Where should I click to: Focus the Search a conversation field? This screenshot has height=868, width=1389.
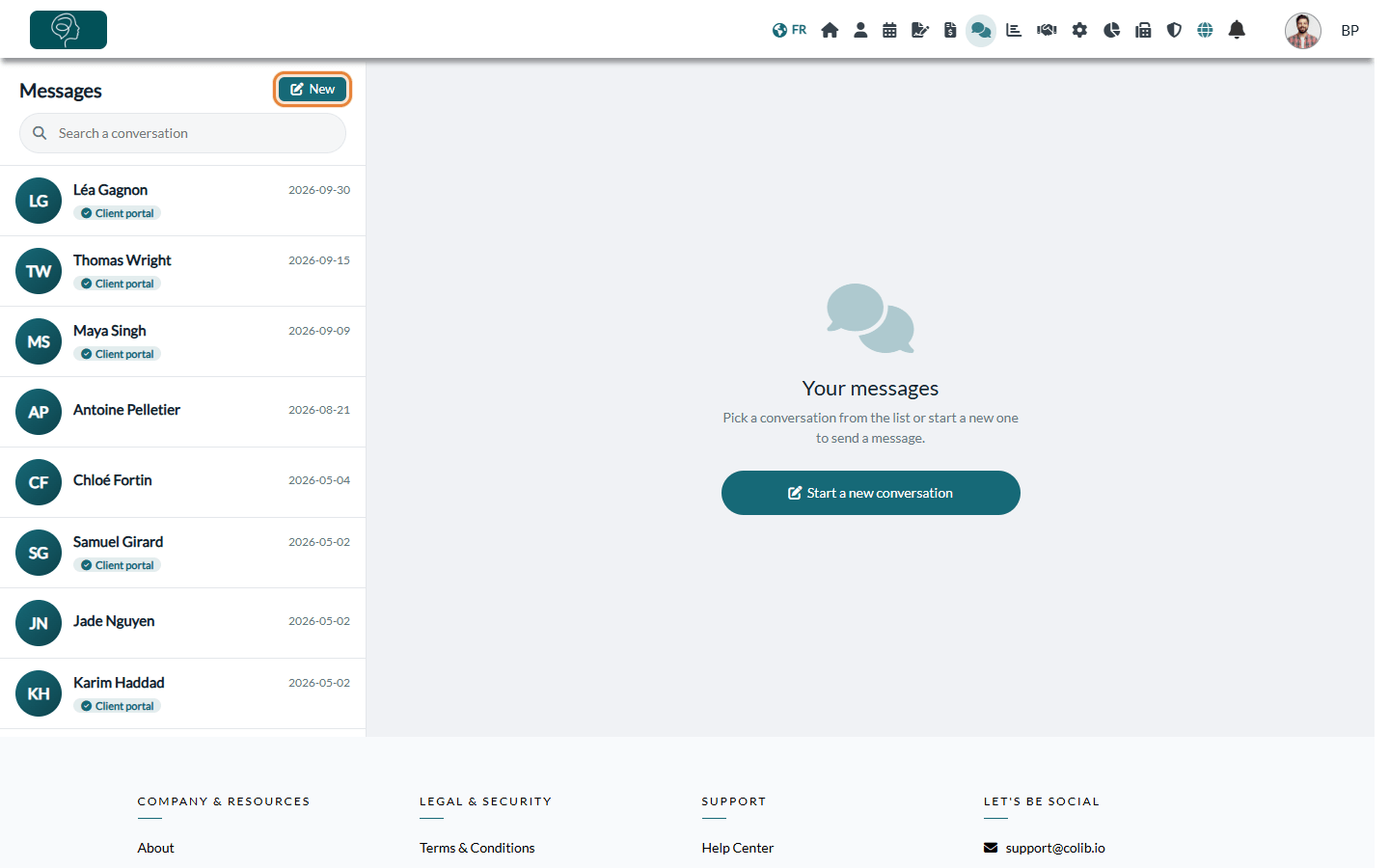point(182,133)
